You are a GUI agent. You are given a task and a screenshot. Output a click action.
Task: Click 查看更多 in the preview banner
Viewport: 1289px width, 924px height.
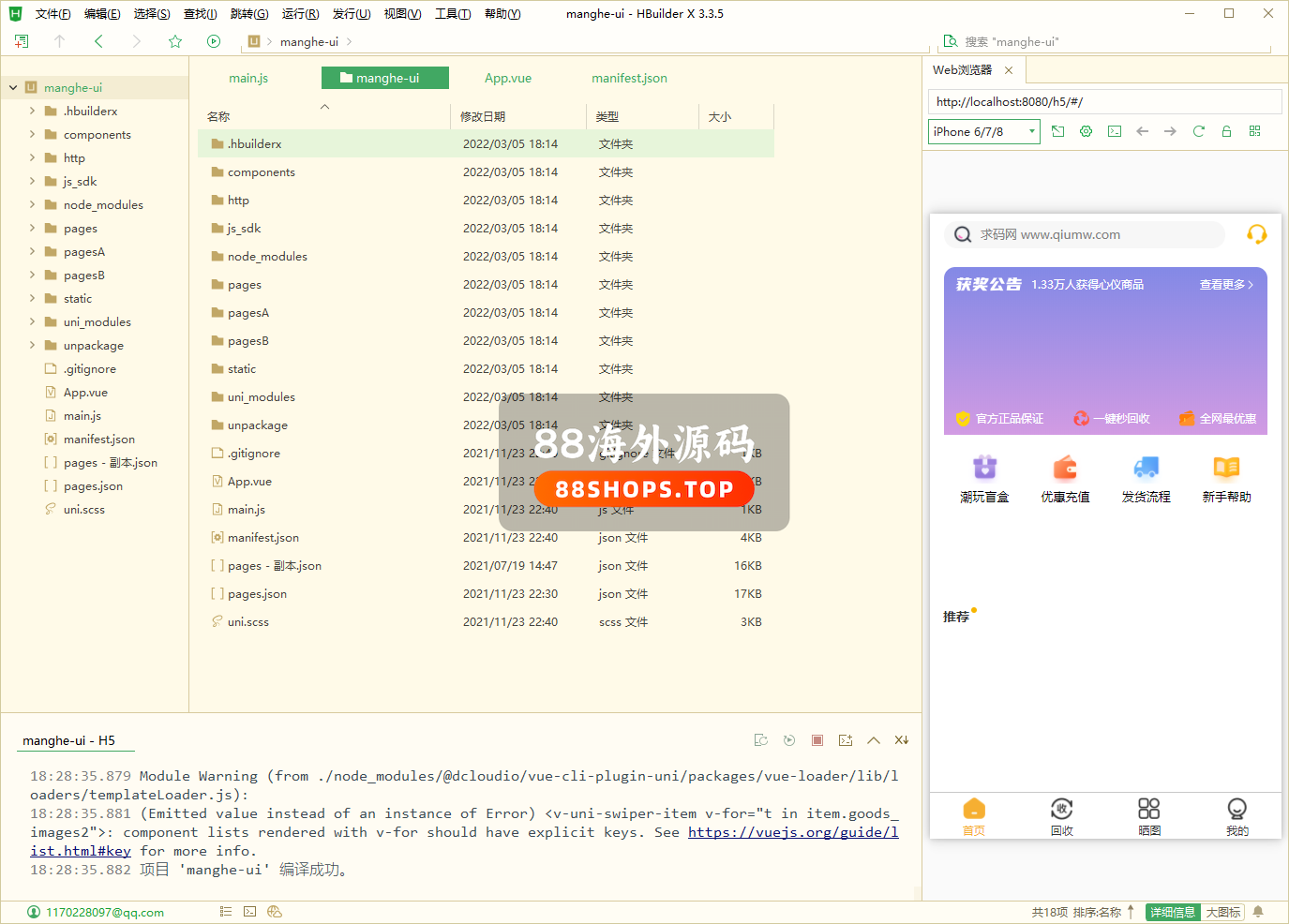(1225, 285)
